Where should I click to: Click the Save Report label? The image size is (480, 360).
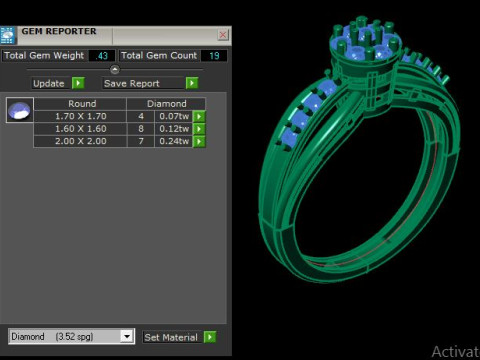coord(132,83)
